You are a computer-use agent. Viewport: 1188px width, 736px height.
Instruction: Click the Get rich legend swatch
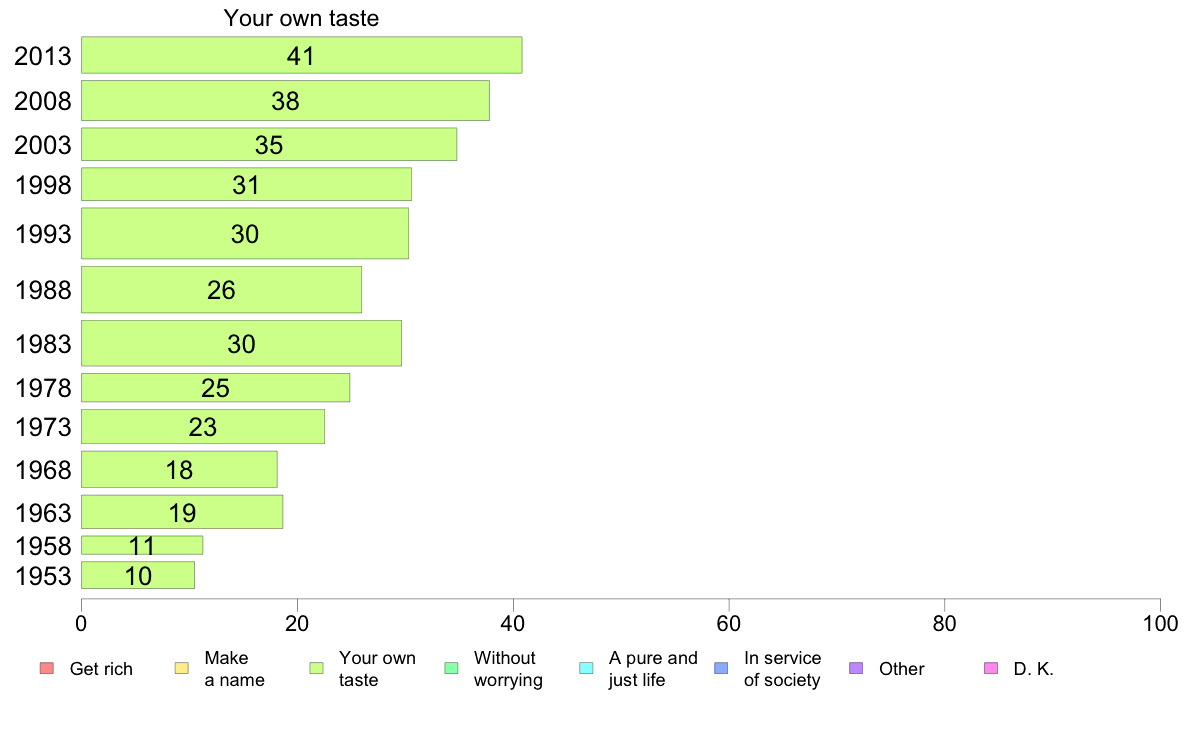click(47, 669)
